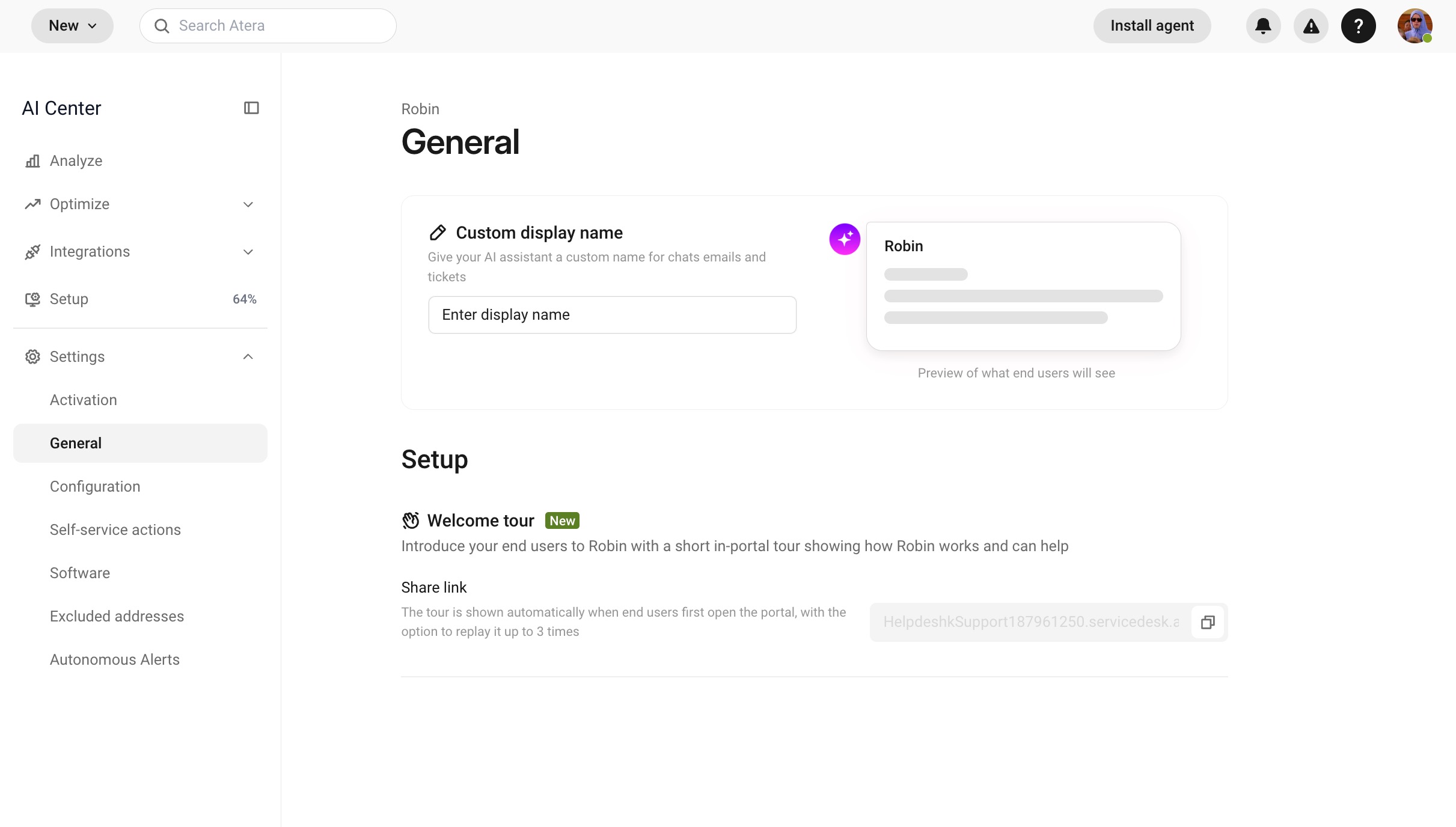
Task: Collapse the AI Center sidebar panel icon
Action: [x=251, y=108]
